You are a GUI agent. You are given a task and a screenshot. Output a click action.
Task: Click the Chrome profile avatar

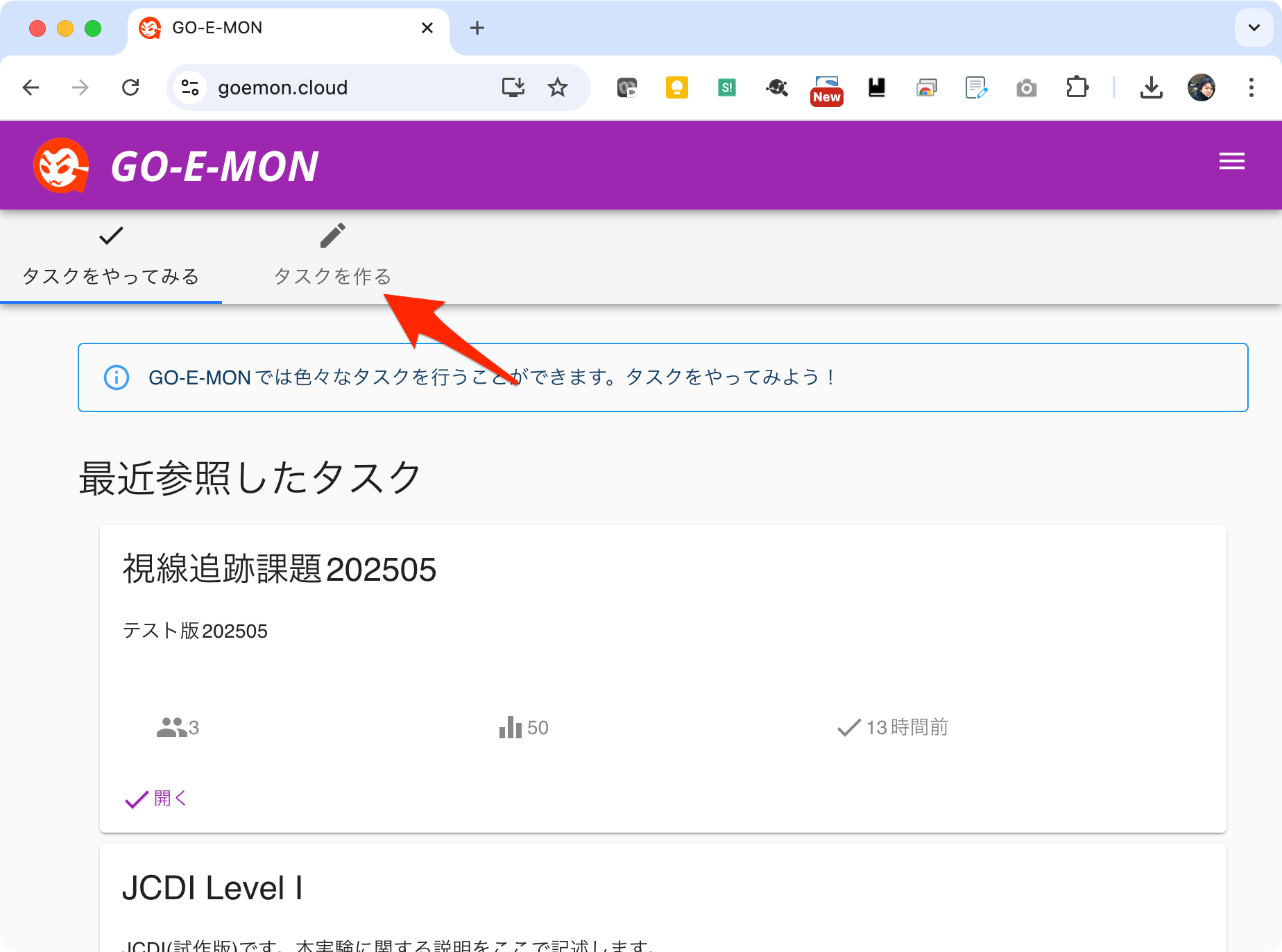click(1201, 87)
